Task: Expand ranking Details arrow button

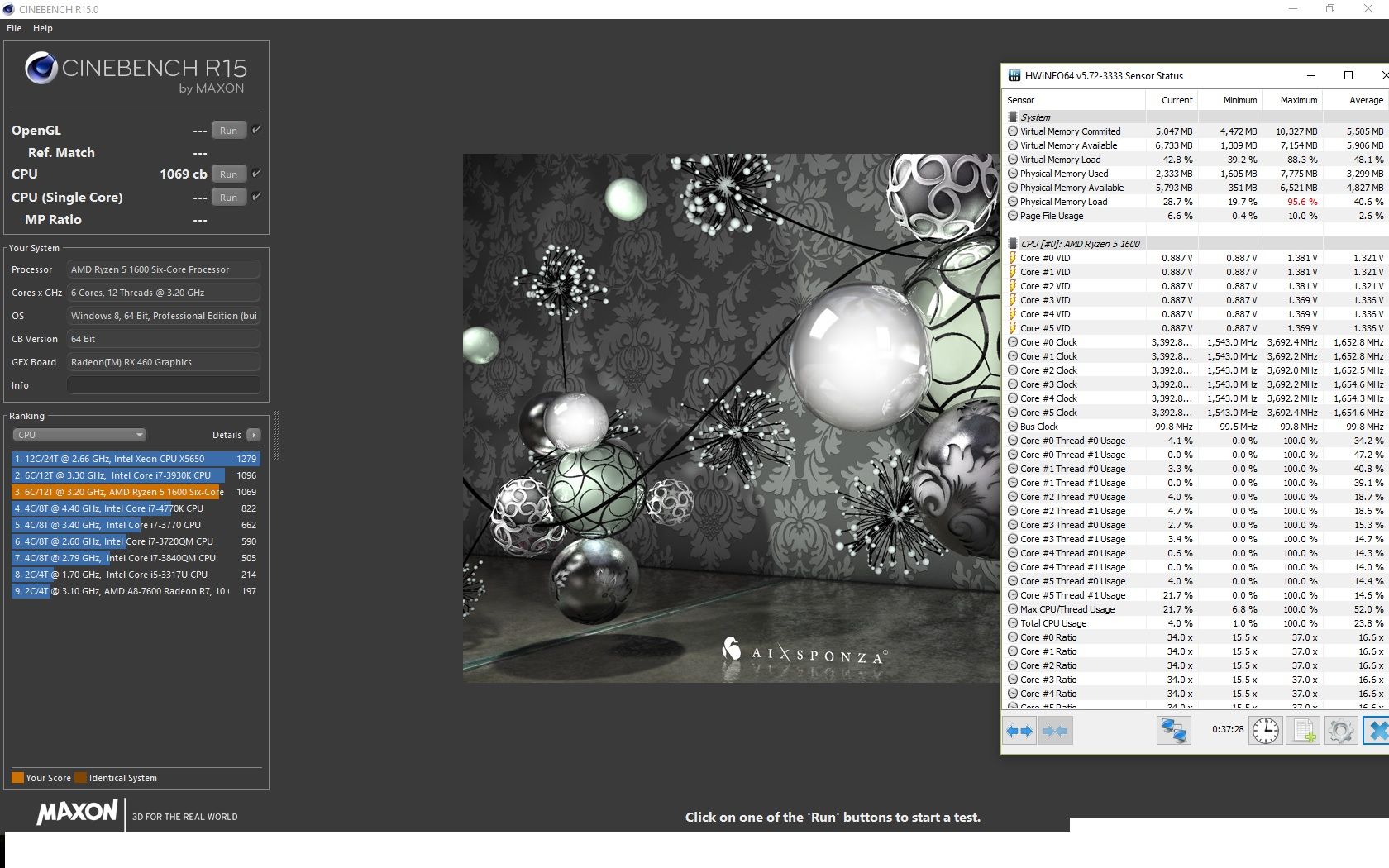Action: [254, 435]
